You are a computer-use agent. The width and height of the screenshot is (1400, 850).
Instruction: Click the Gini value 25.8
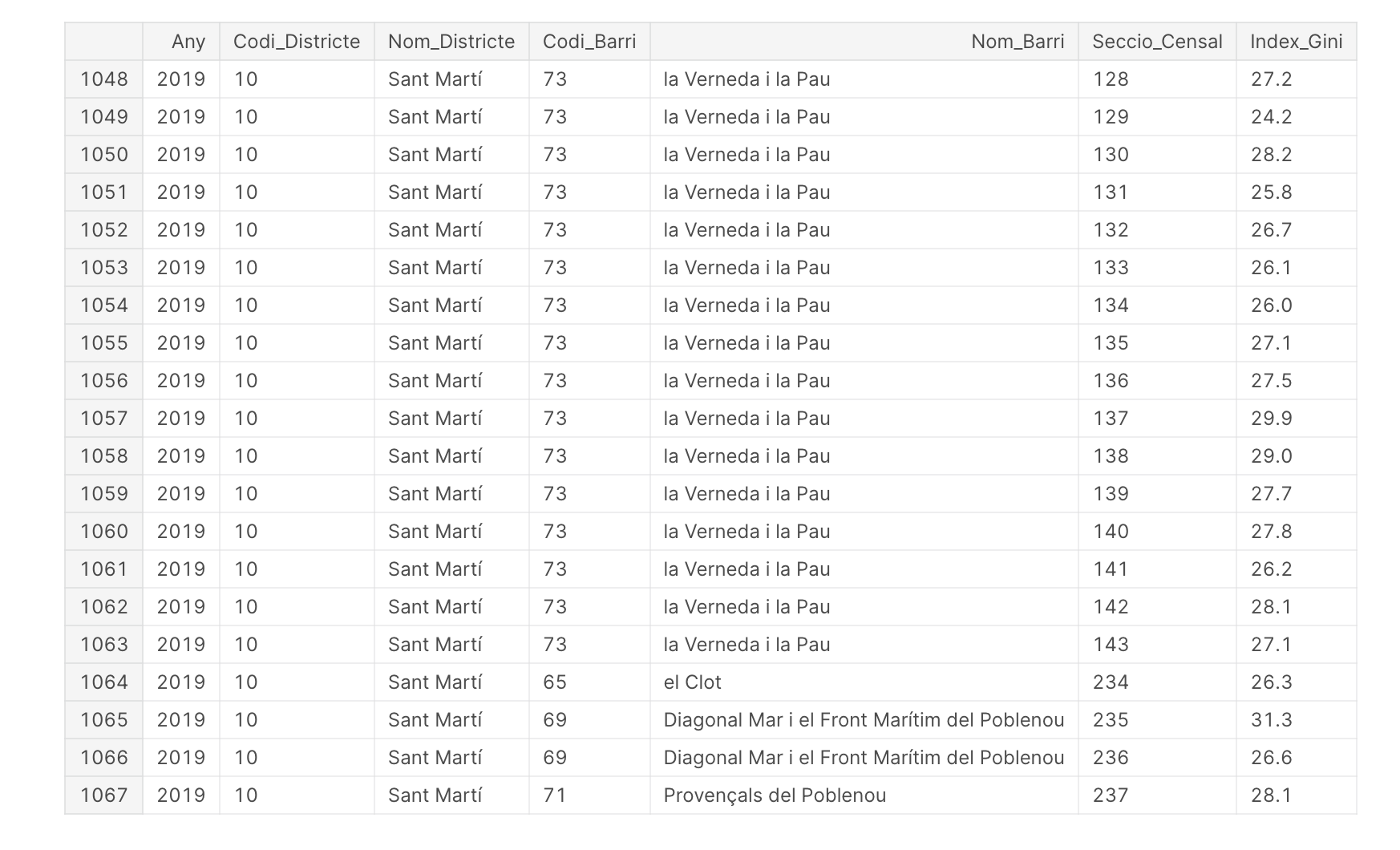pyautogui.click(x=1272, y=192)
